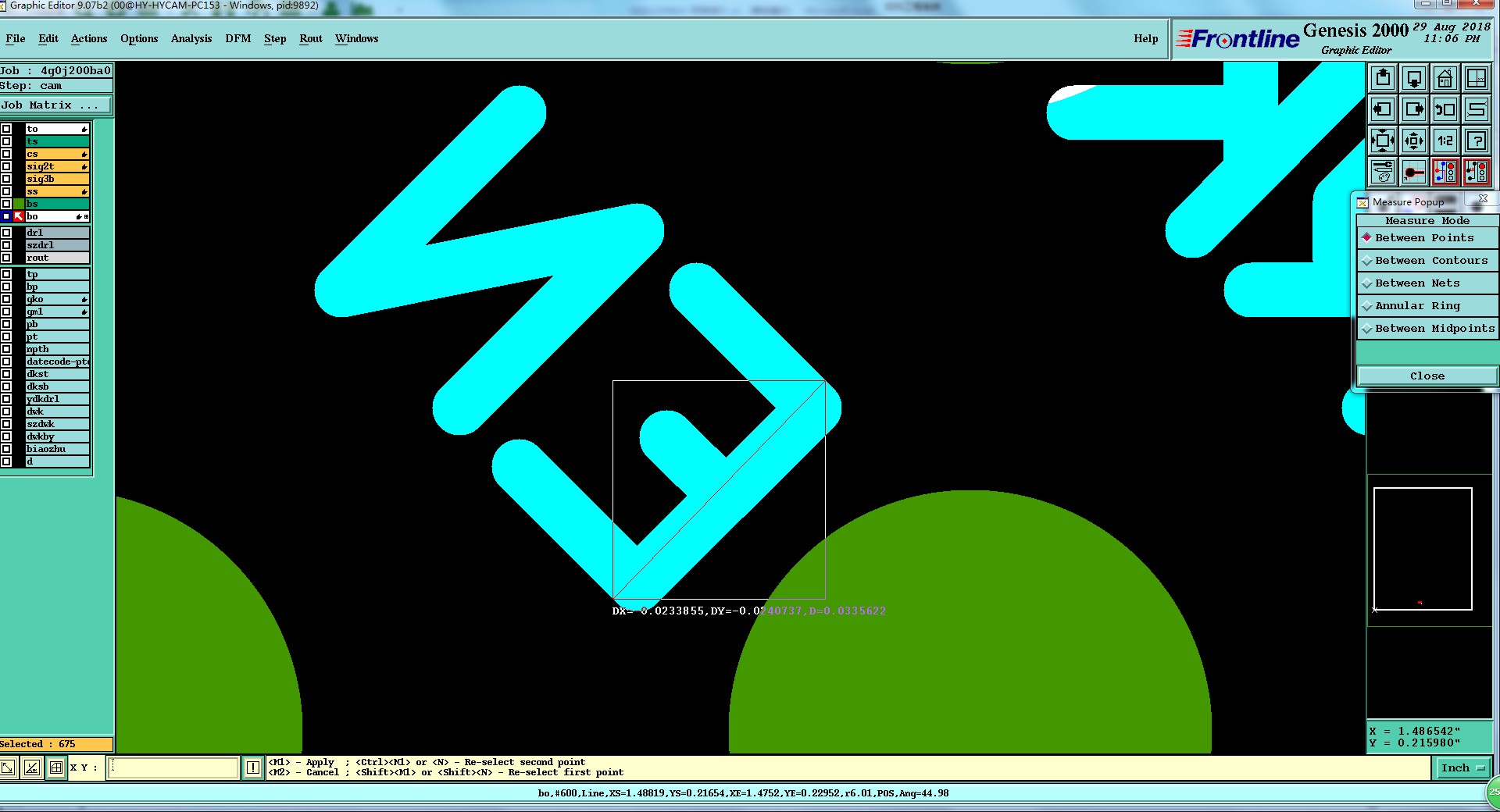This screenshot has width=1500, height=812.
Task: Open the XY window layout icon
Action: tap(1477, 78)
